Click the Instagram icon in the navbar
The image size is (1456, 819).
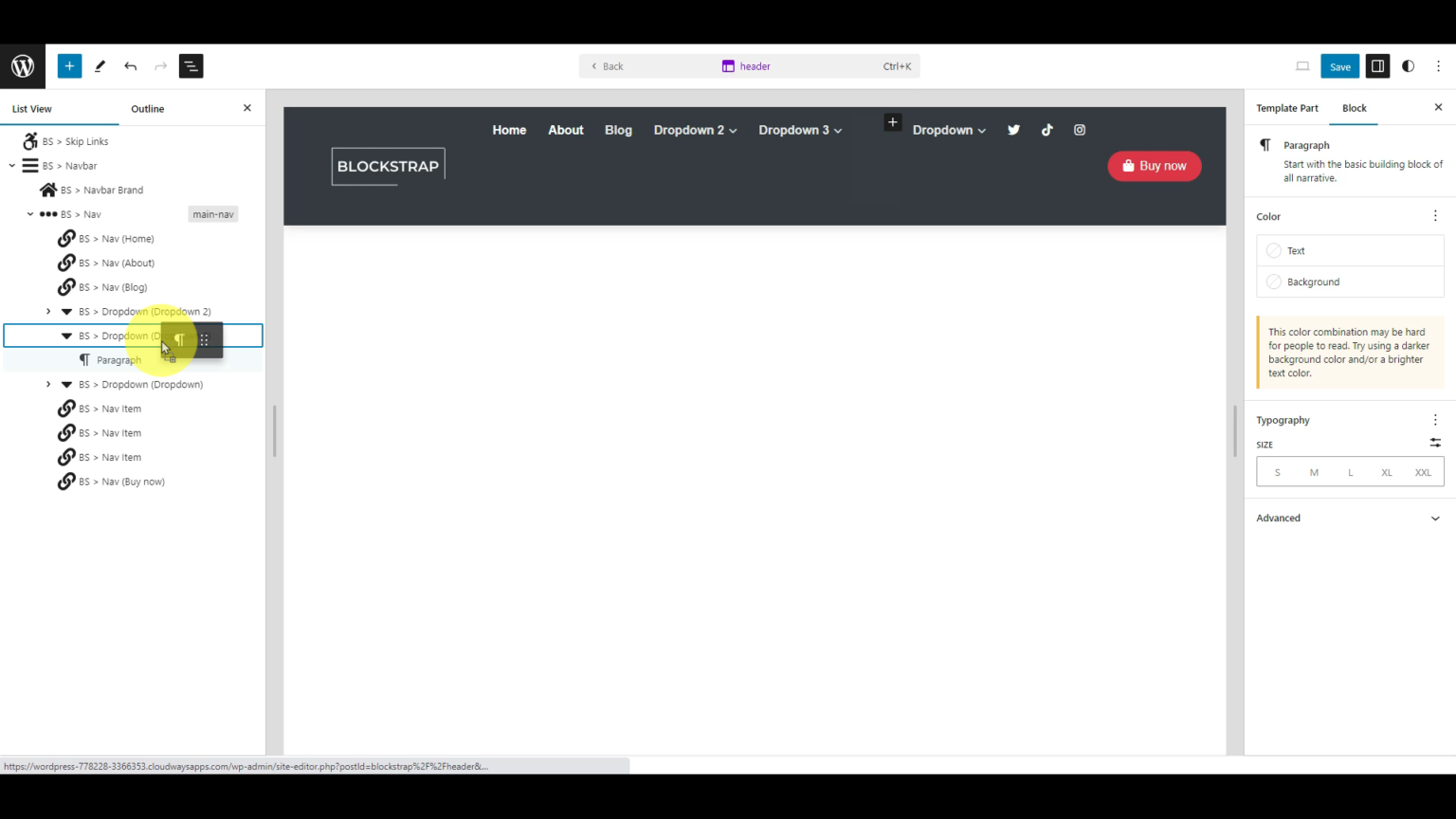tap(1079, 130)
